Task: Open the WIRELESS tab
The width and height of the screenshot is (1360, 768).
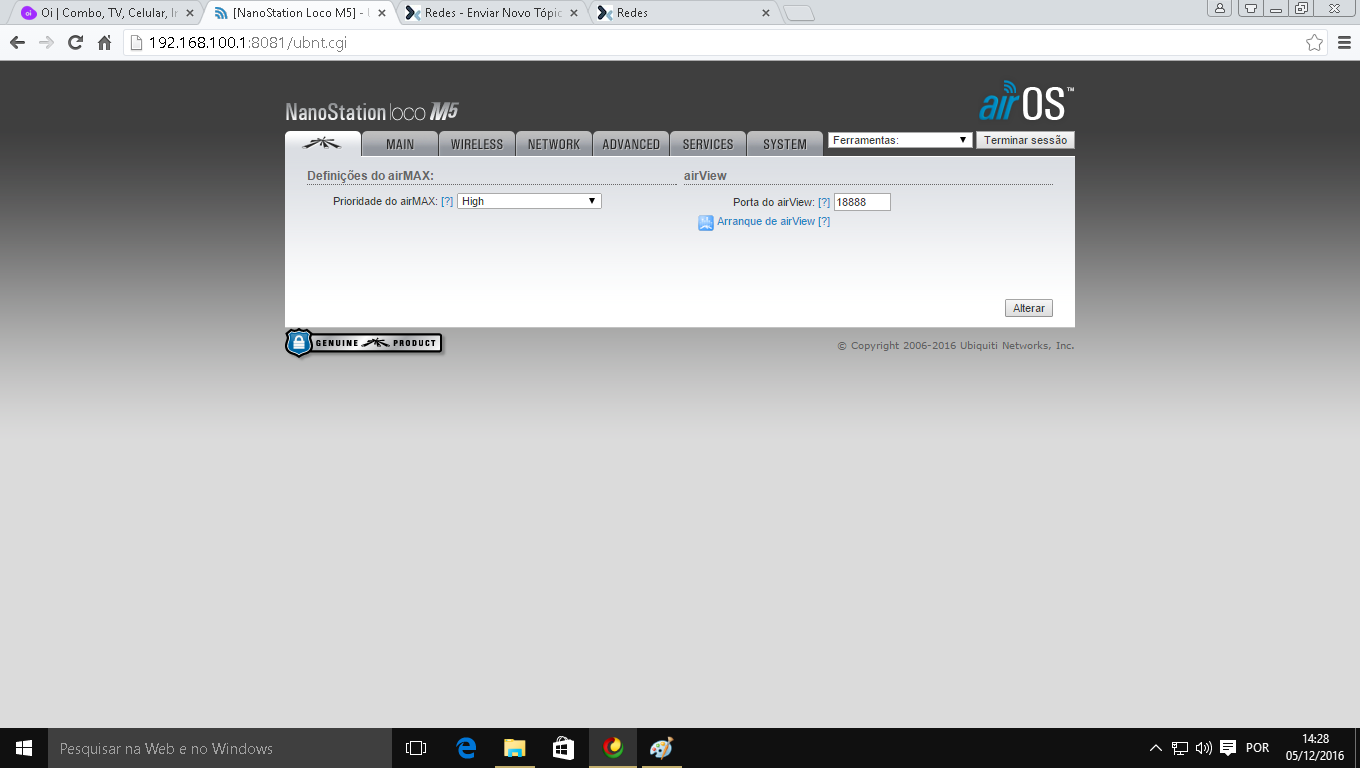Action: click(477, 144)
